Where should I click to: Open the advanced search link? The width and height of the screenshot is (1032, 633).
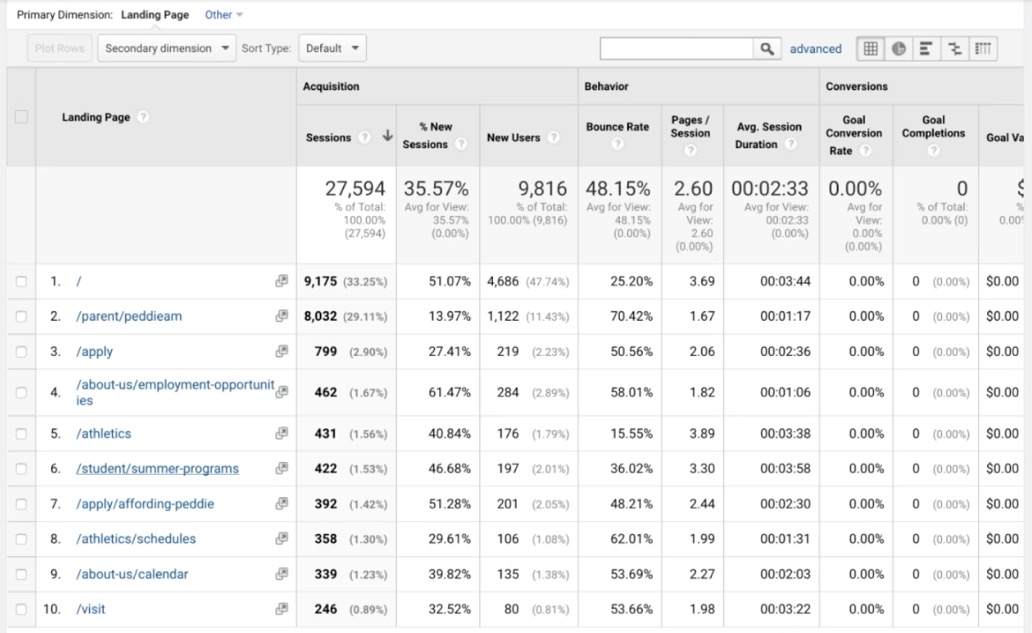pyautogui.click(x=816, y=48)
